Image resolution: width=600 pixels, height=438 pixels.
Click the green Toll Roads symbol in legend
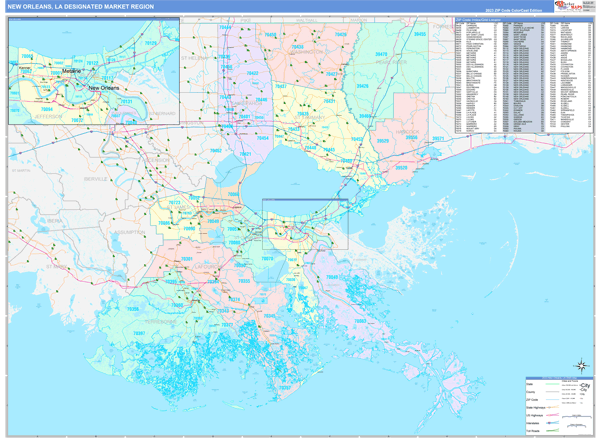(x=553, y=431)
